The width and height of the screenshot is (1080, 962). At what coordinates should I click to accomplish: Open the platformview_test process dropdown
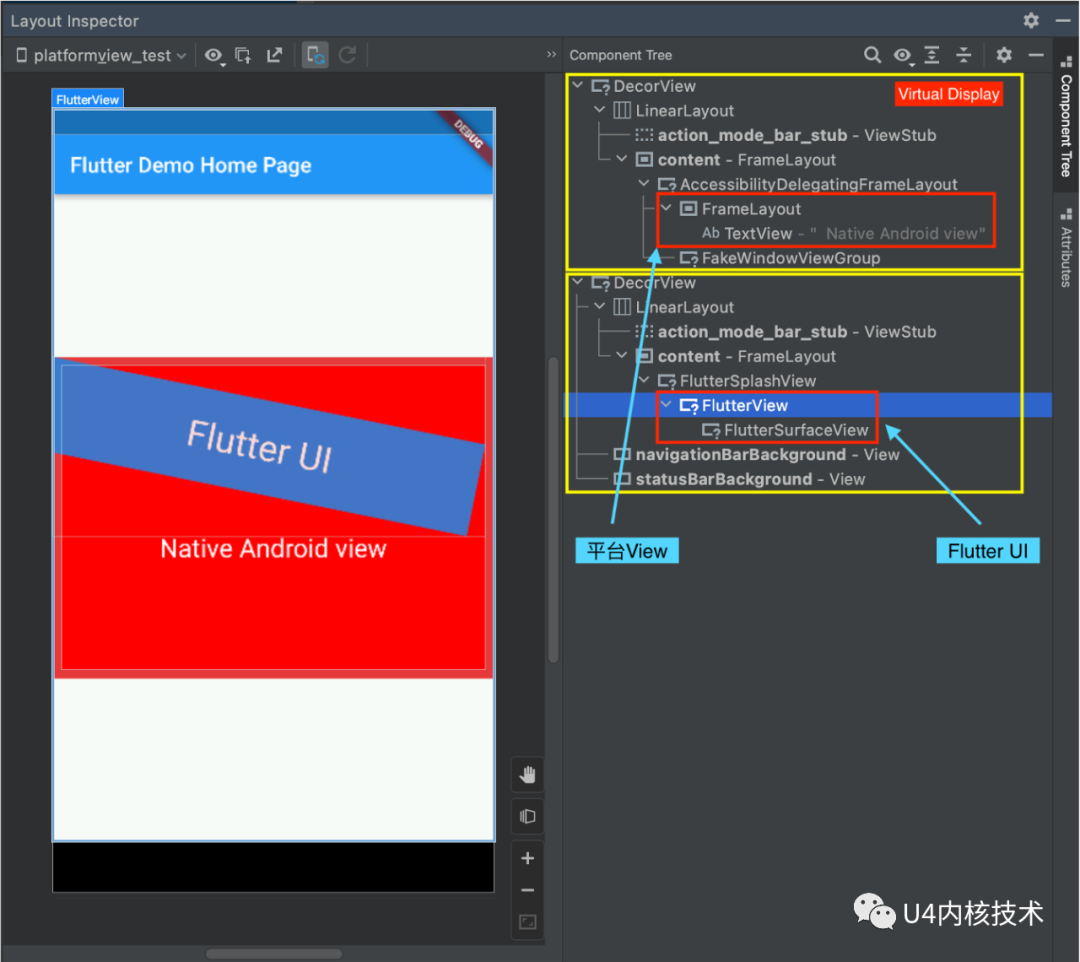100,56
